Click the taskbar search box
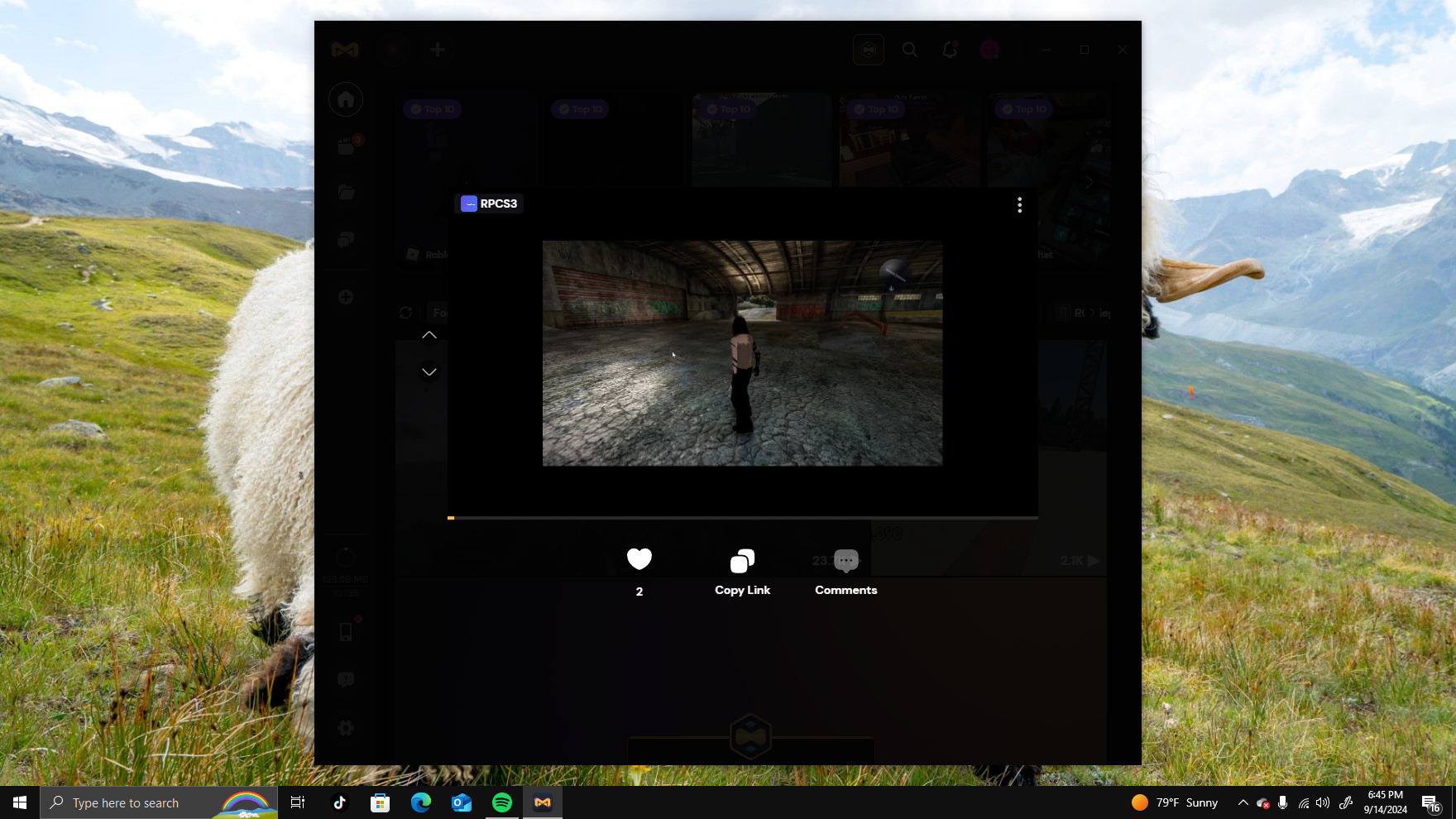This screenshot has height=819, width=1456. [x=159, y=802]
